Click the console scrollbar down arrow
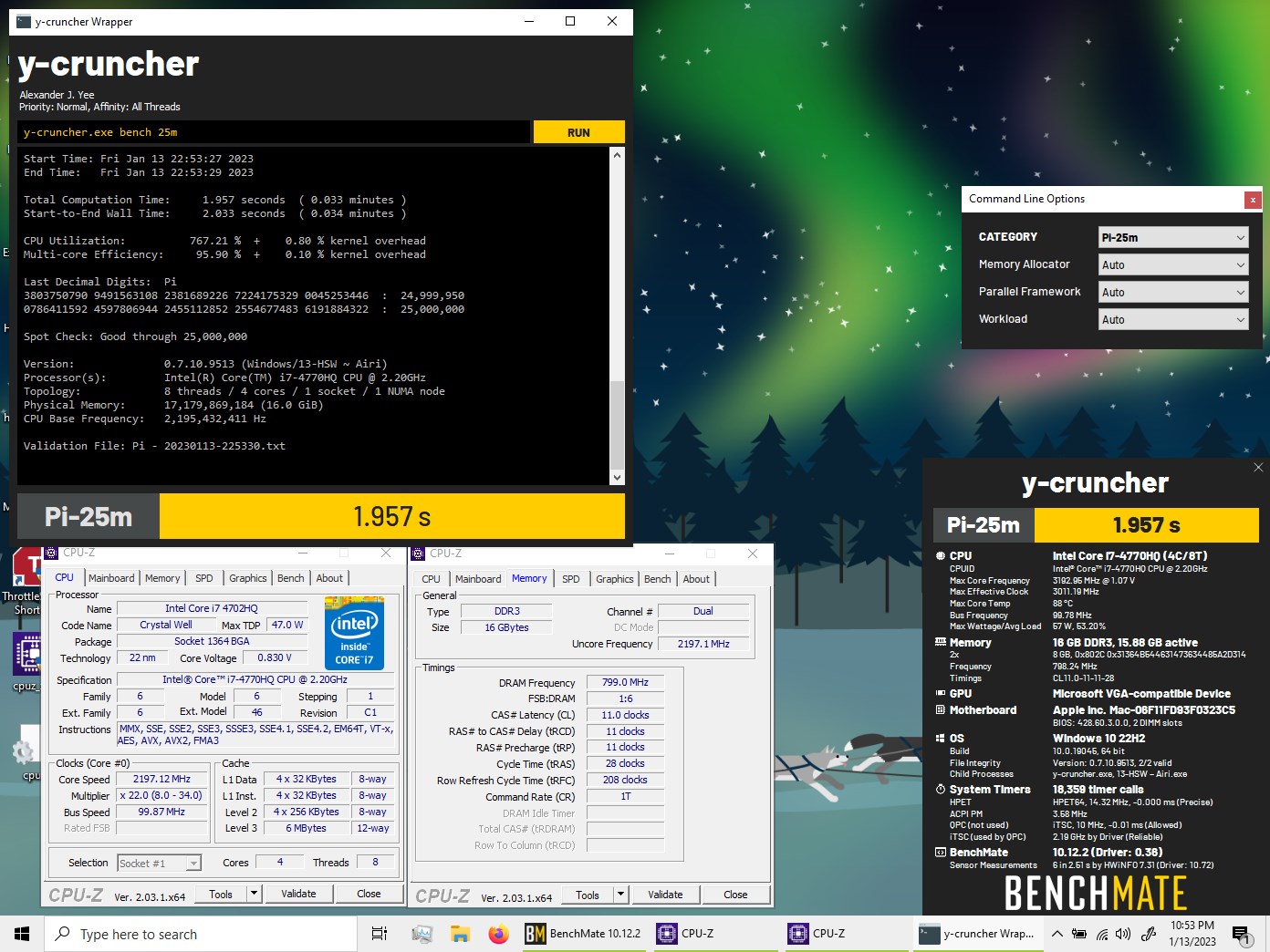Viewport: 1270px width, 952px height. [x=617, y=477]
